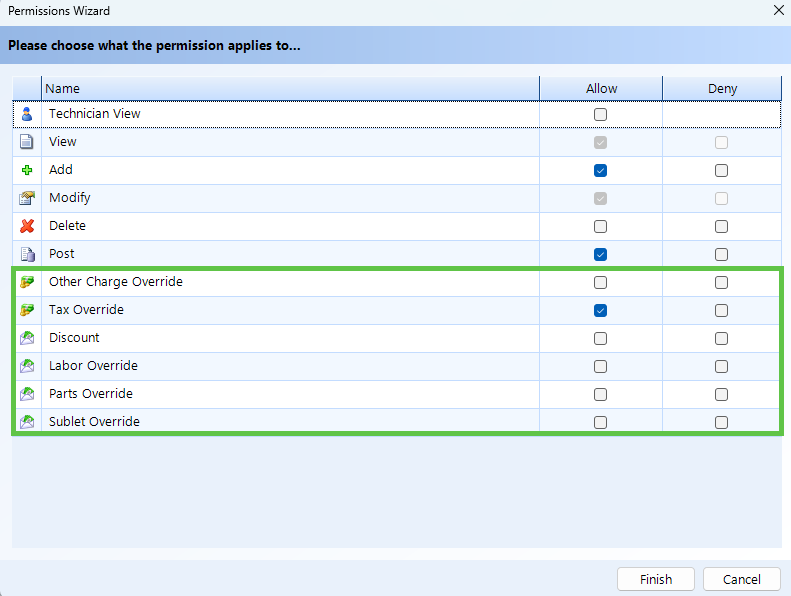Viewport: 791px width, 596px height.
Task: Close the Permissions Wizard window
Action: pyautogui.click(x=778, y=11)
